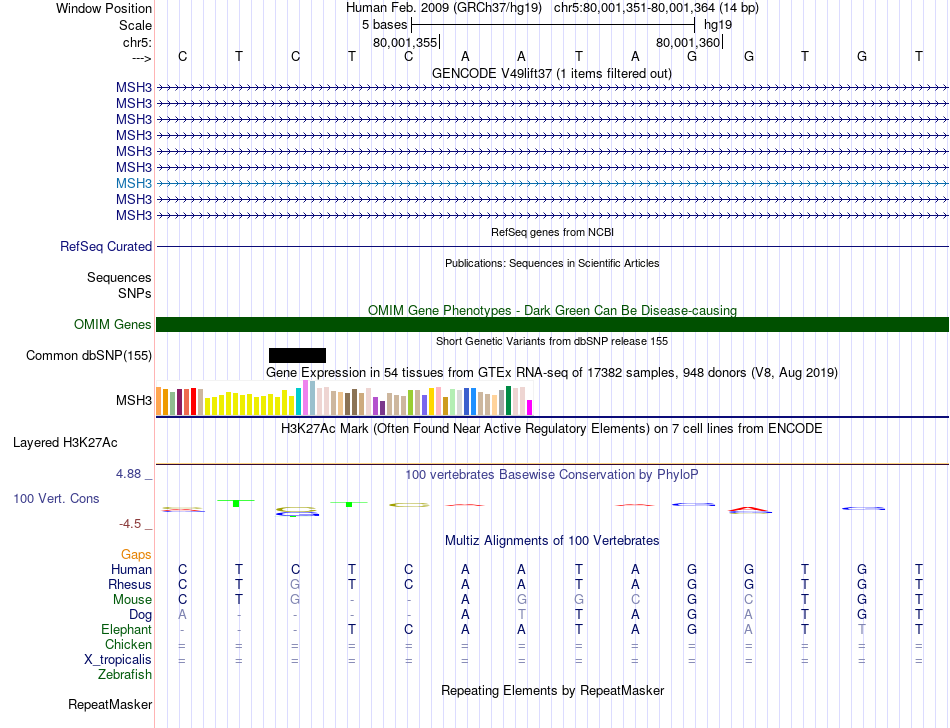
Task: Open Repeating Elements by RepeatMasker title
Action: (552, 690)
